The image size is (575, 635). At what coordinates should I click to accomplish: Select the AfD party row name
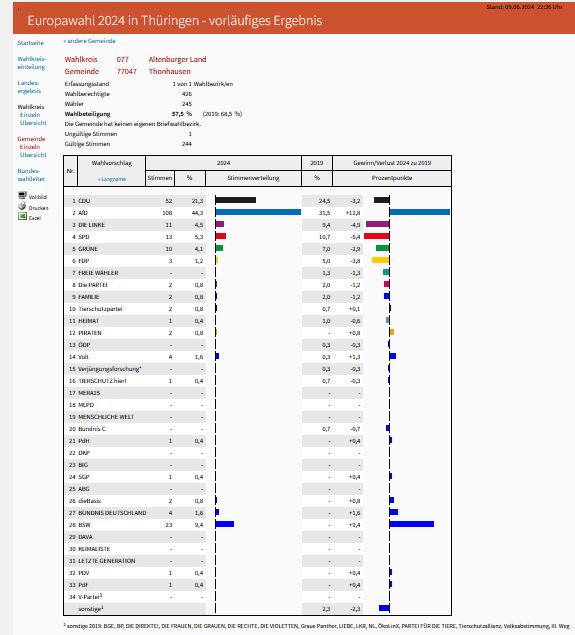pos(83,213)
